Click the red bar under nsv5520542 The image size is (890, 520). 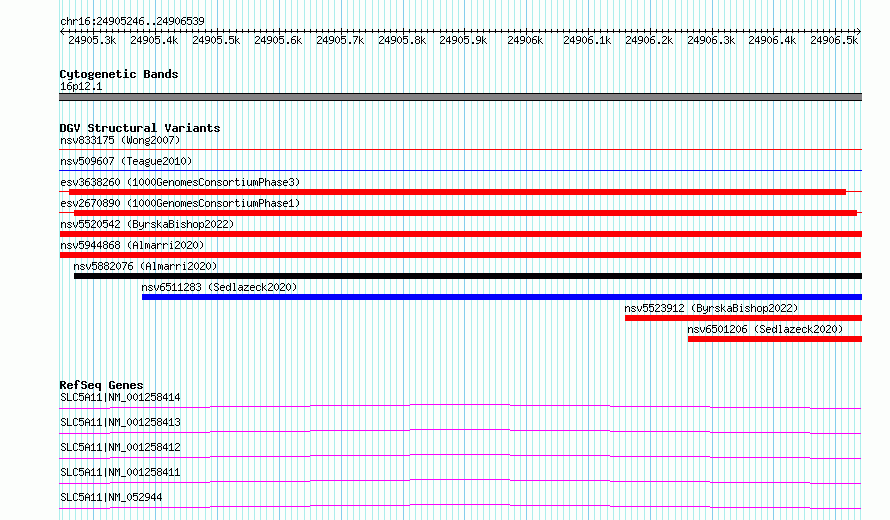[460, 234]
